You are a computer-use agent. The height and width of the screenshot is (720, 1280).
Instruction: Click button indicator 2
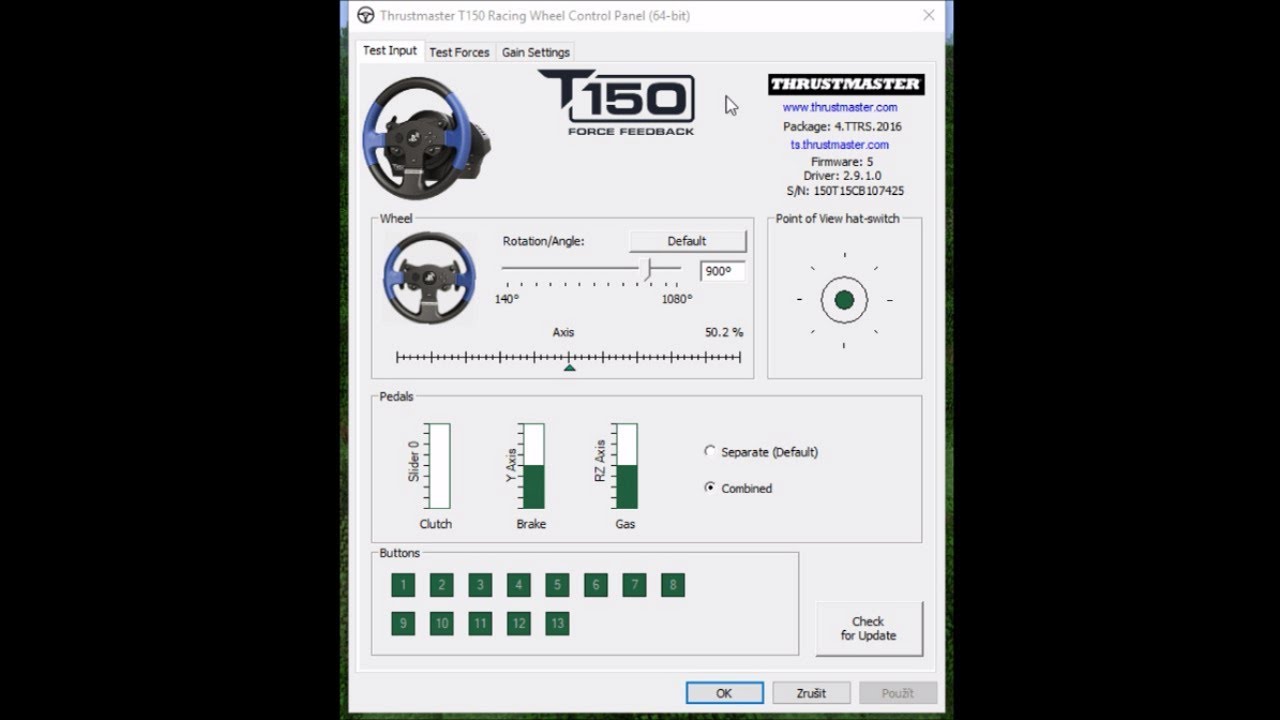coord(441,585)
